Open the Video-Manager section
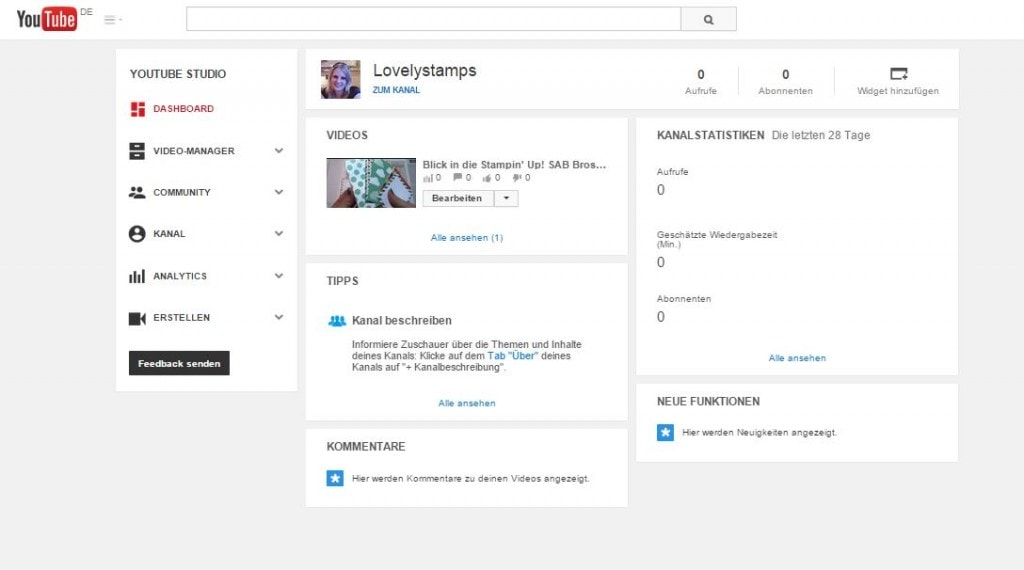The width and height of the screenshot is (1024, 570). coord(193,151)
